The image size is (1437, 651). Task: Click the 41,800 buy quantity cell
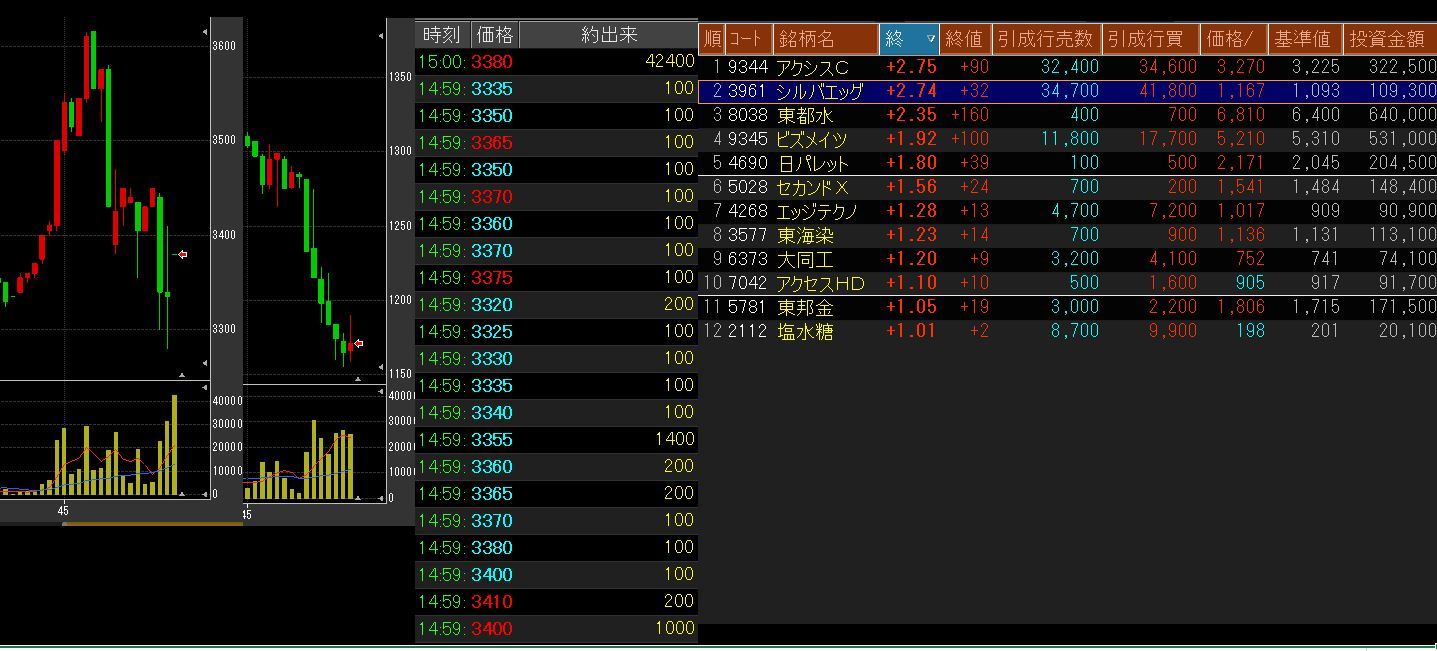[1167, 91]
